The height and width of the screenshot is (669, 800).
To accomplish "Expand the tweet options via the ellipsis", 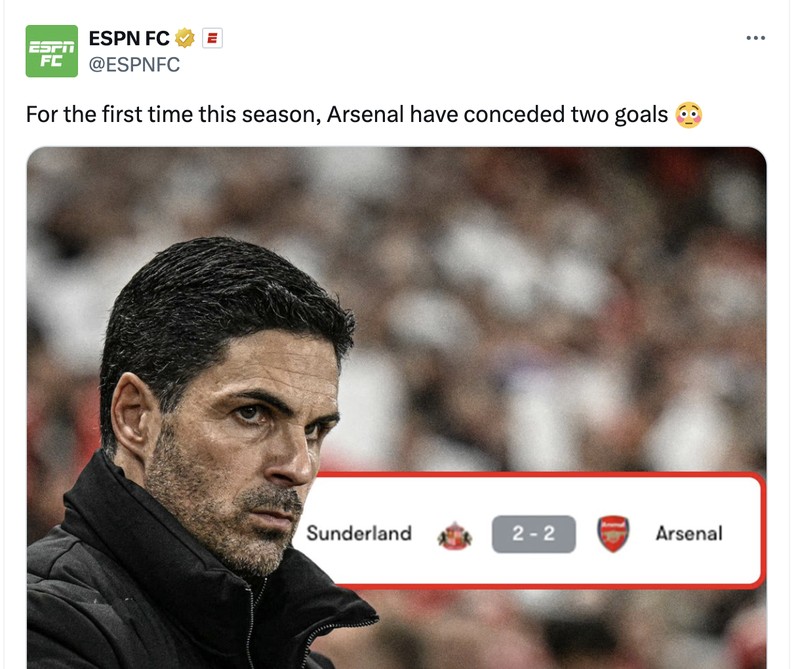I will [755, 37].
